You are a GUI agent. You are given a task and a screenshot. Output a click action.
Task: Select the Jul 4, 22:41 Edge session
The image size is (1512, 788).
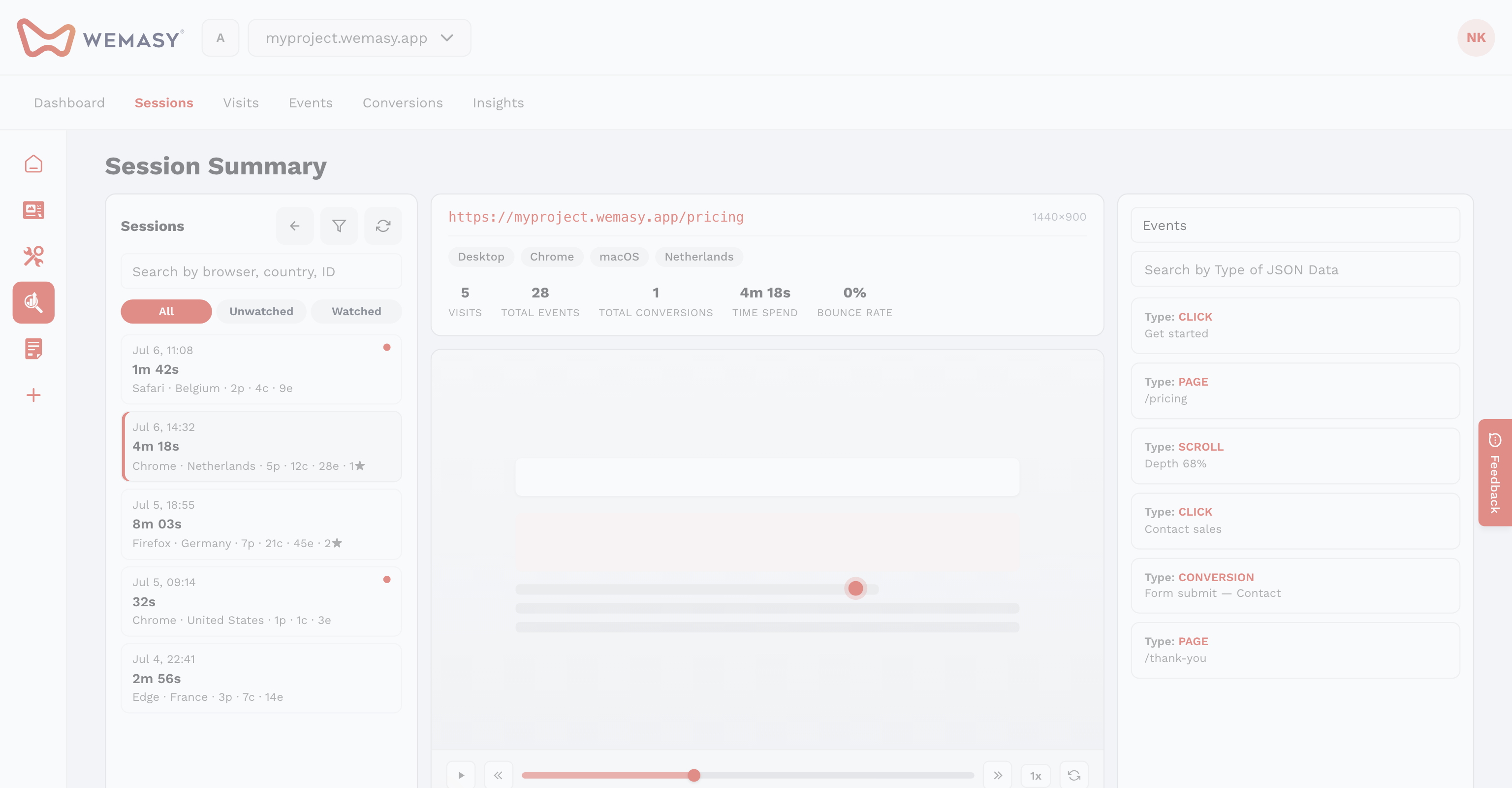[x=261, y=678]
